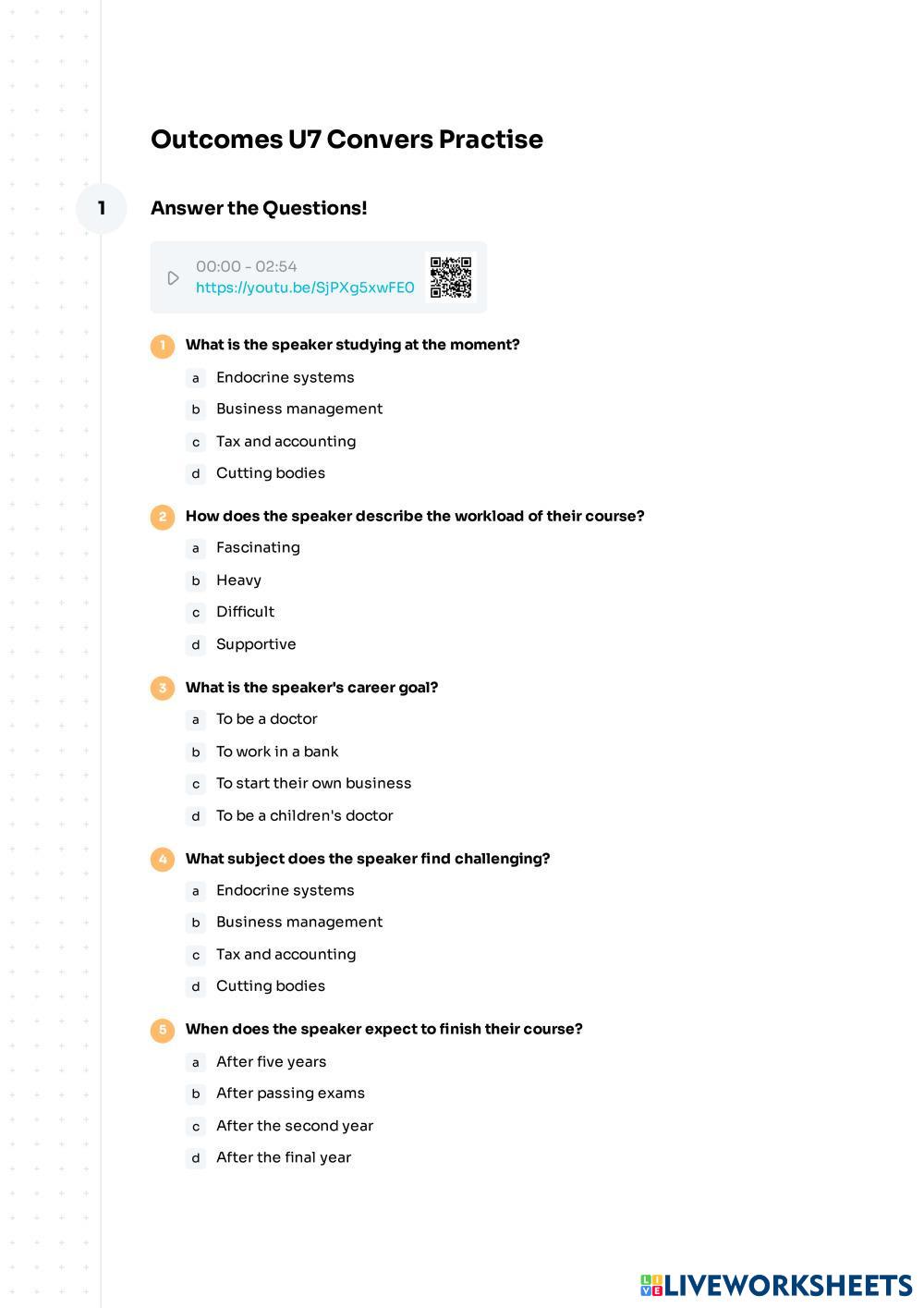Click the QR code image
Viewport: 924px width, 1308px height.
coord(451,277)
